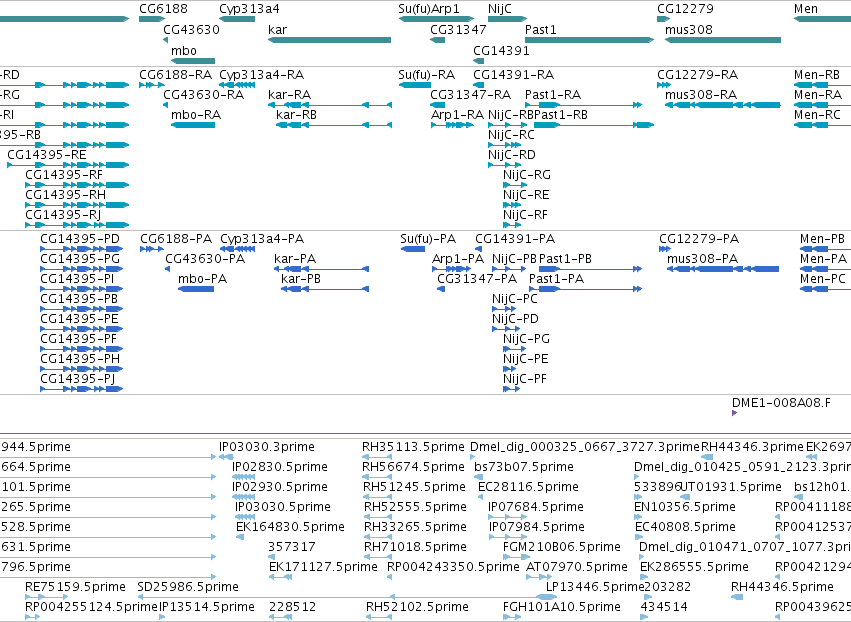Screen dimensions: 851x622
Task: Open the CG12279-RA transcript label
Action: 697,74
